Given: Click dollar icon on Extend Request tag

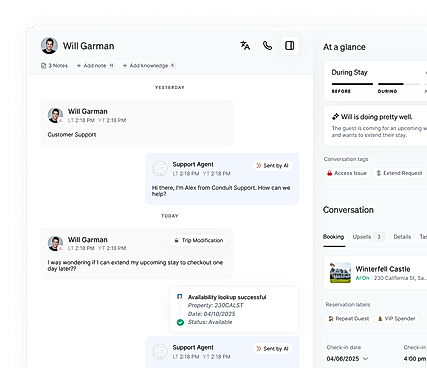Looking at the screenshot, I should click(x=379, y=173).
